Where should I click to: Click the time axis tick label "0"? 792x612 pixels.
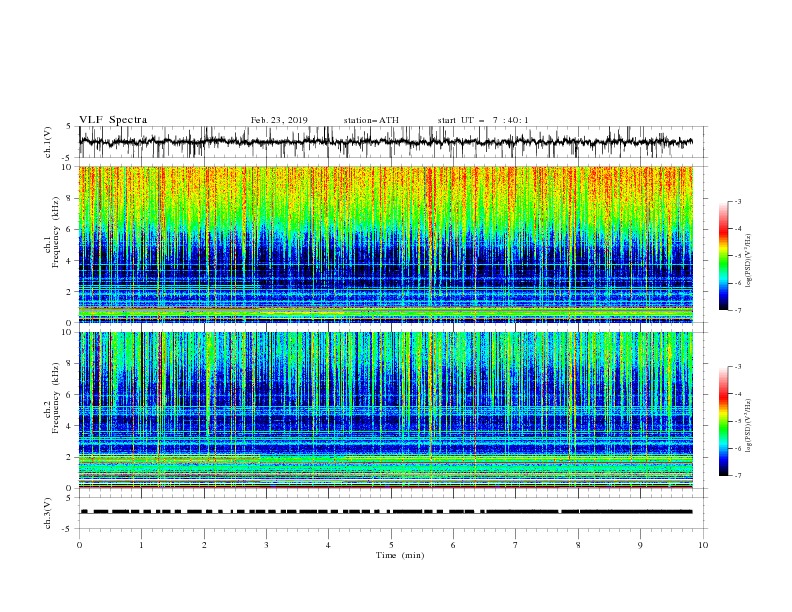click(79, 545)
